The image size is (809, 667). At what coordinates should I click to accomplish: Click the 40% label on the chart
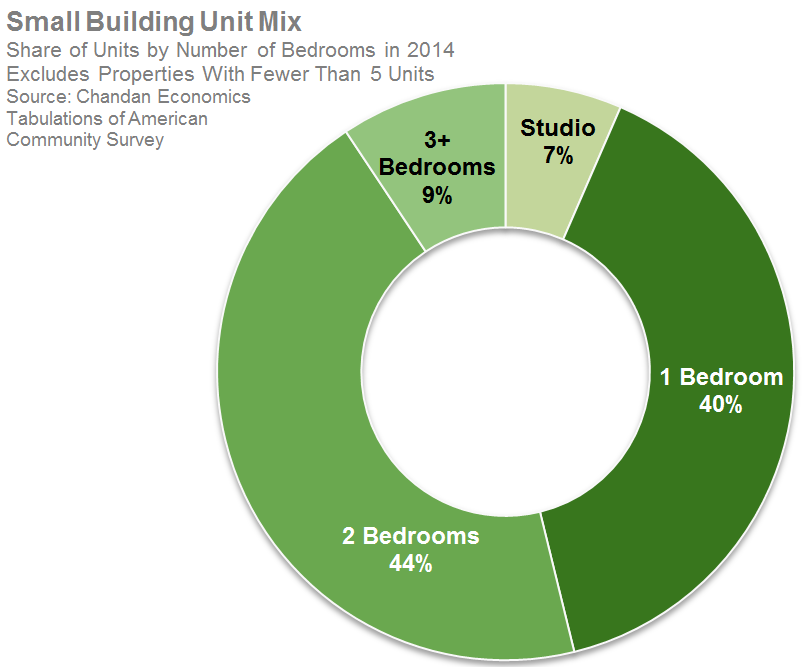722,405
